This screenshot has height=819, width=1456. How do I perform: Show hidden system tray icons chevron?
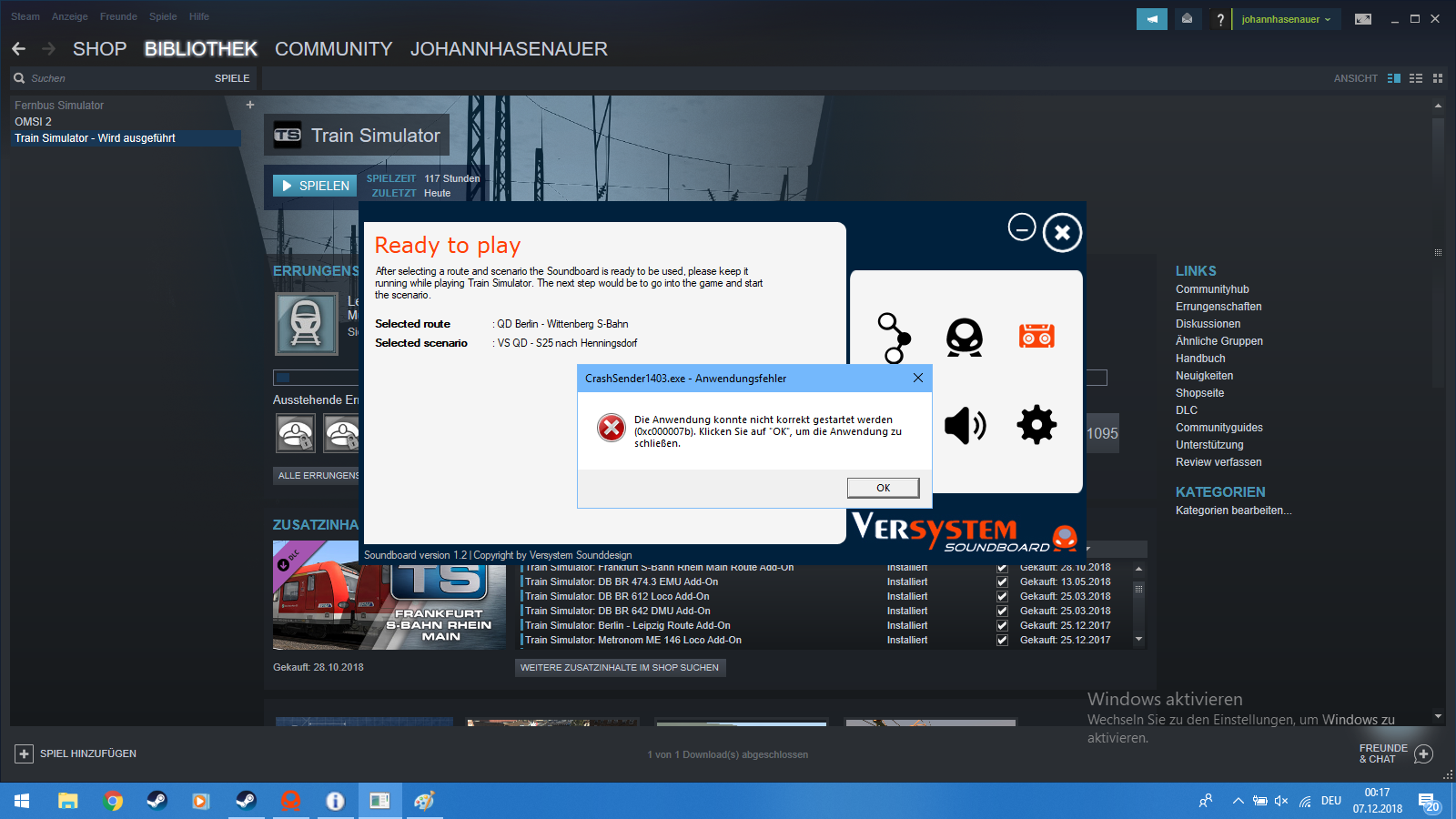pyautogui.click(x=1238, y=801)
